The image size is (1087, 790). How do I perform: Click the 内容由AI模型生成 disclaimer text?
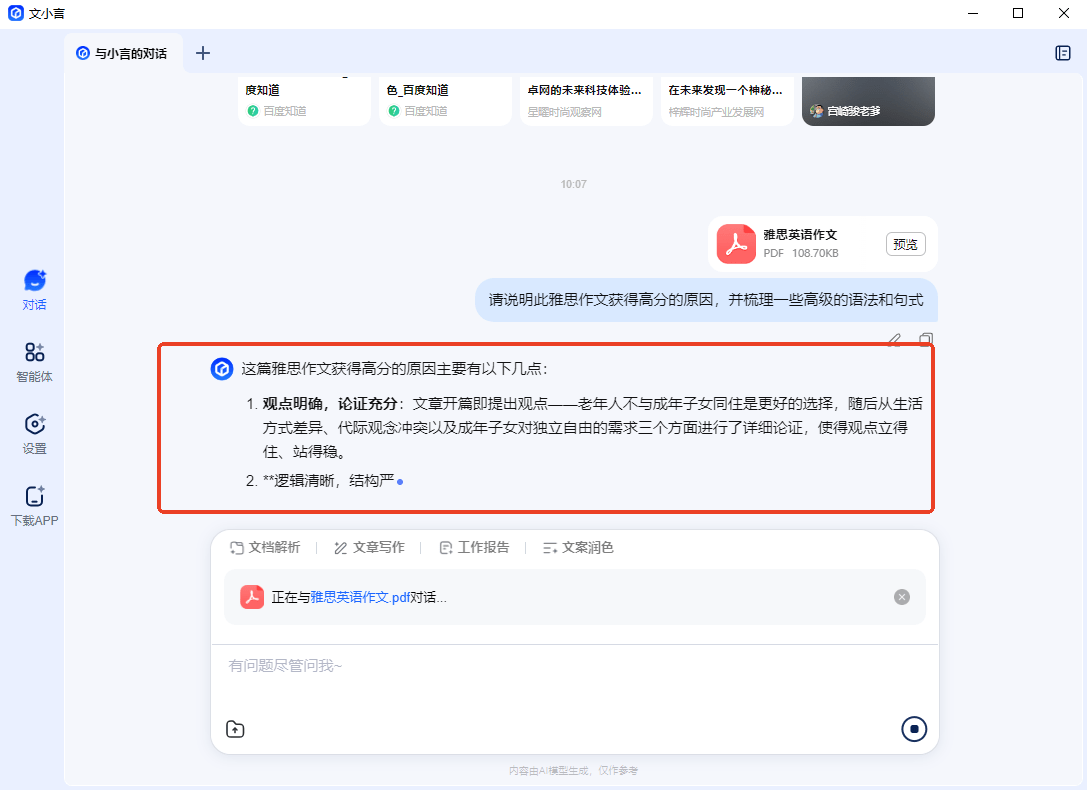pos(573,771)
